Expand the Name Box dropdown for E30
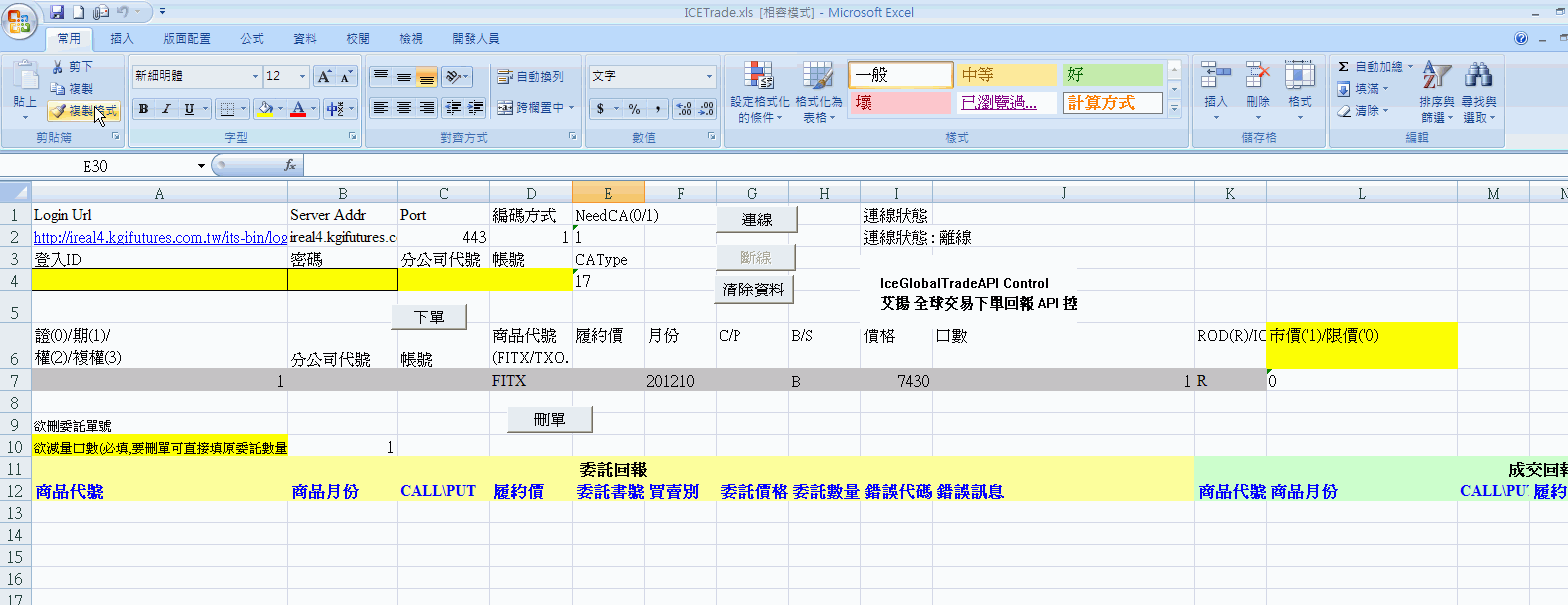This screenshot has width=1568, height=605. click(x=201, y=165)
